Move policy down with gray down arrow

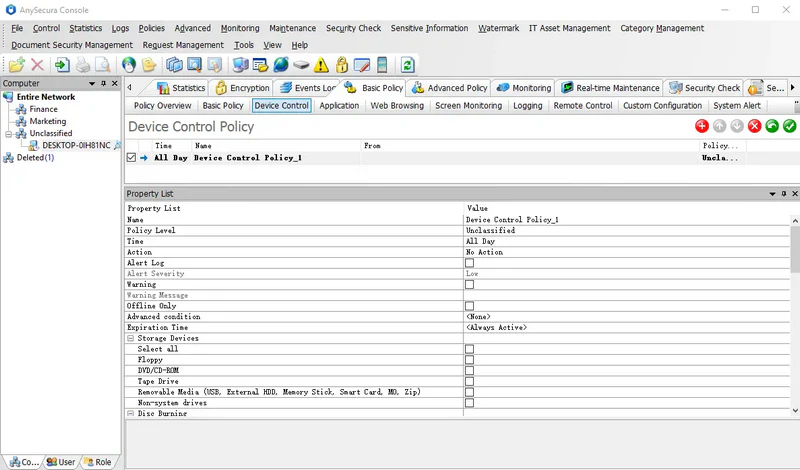(737, 126)
